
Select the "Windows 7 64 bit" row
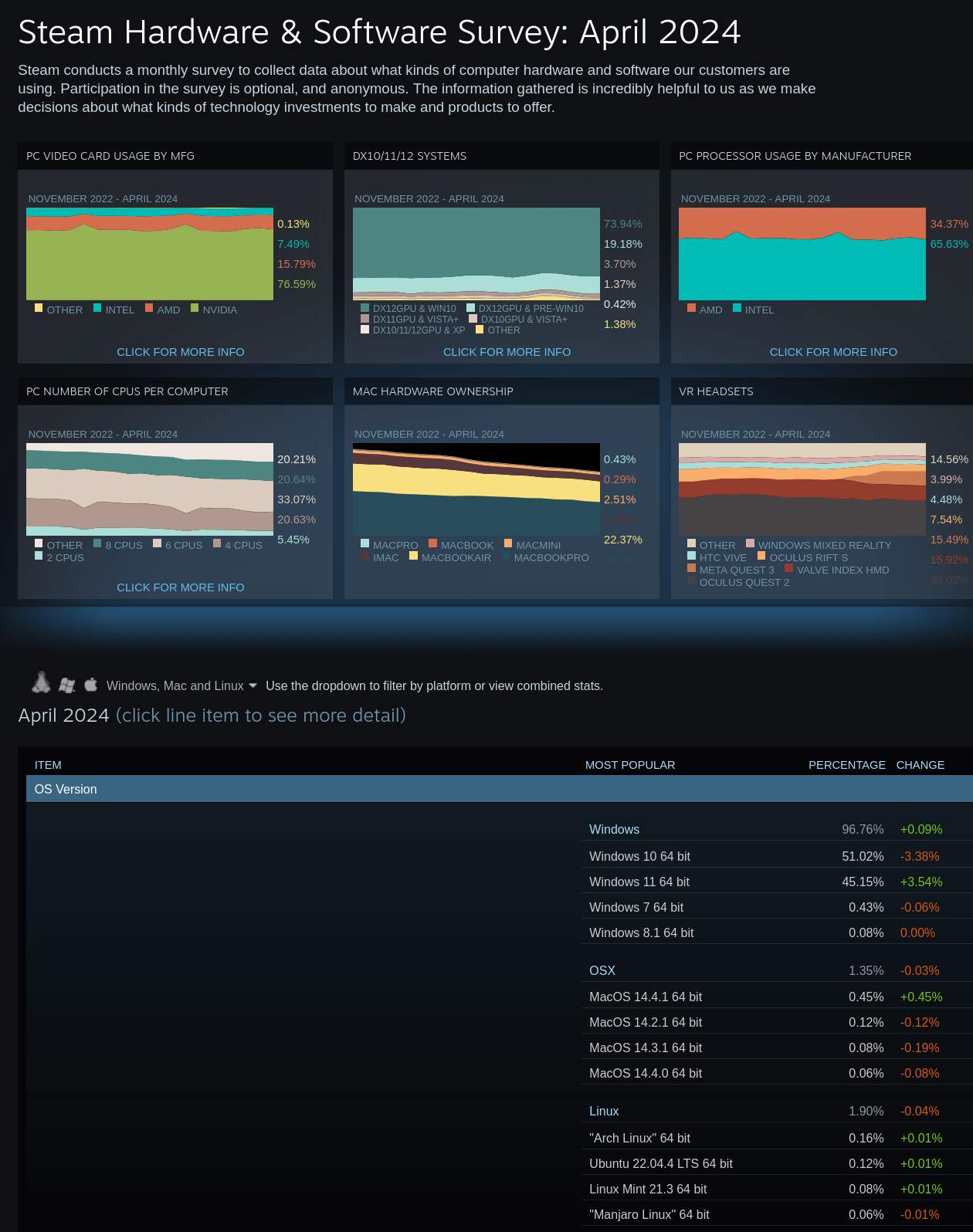pos(777,907)
